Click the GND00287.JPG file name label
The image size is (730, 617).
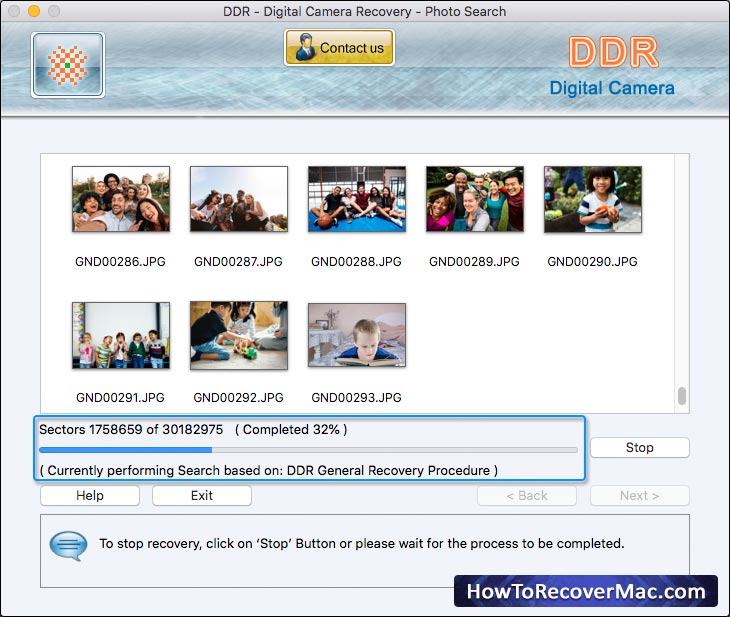[238, 262]
